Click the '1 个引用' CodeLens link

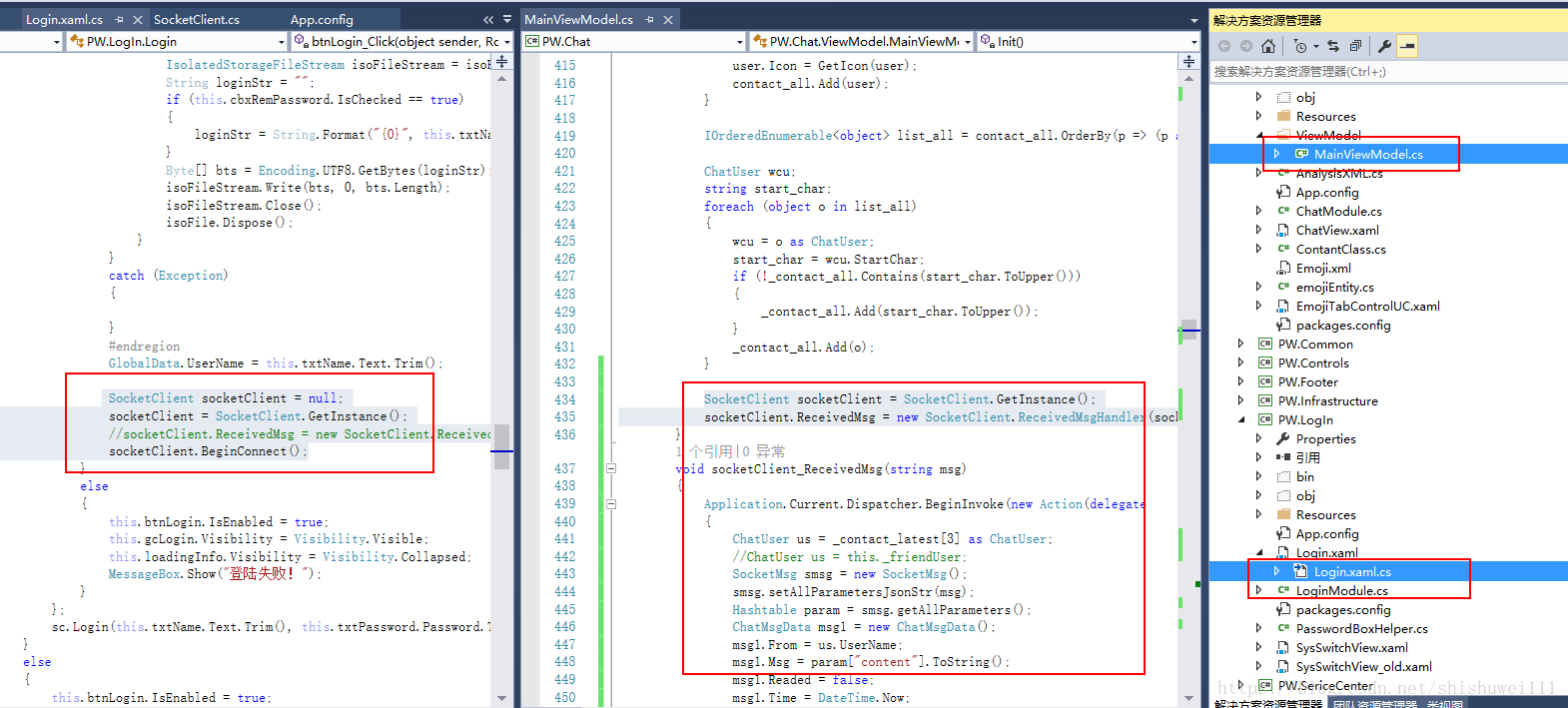pos(704,451)
